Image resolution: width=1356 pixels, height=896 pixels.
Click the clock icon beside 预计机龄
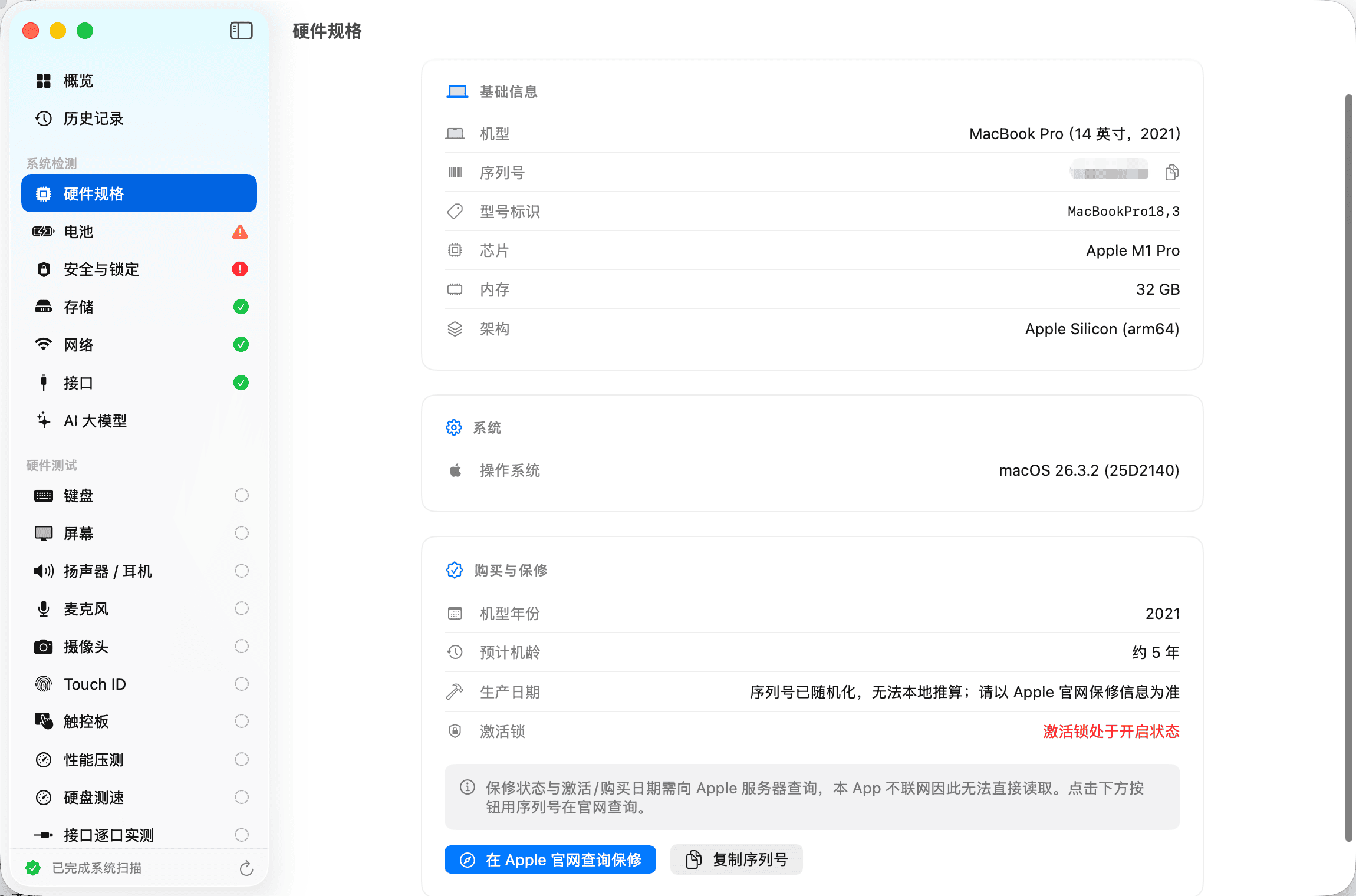coord(455,652)
